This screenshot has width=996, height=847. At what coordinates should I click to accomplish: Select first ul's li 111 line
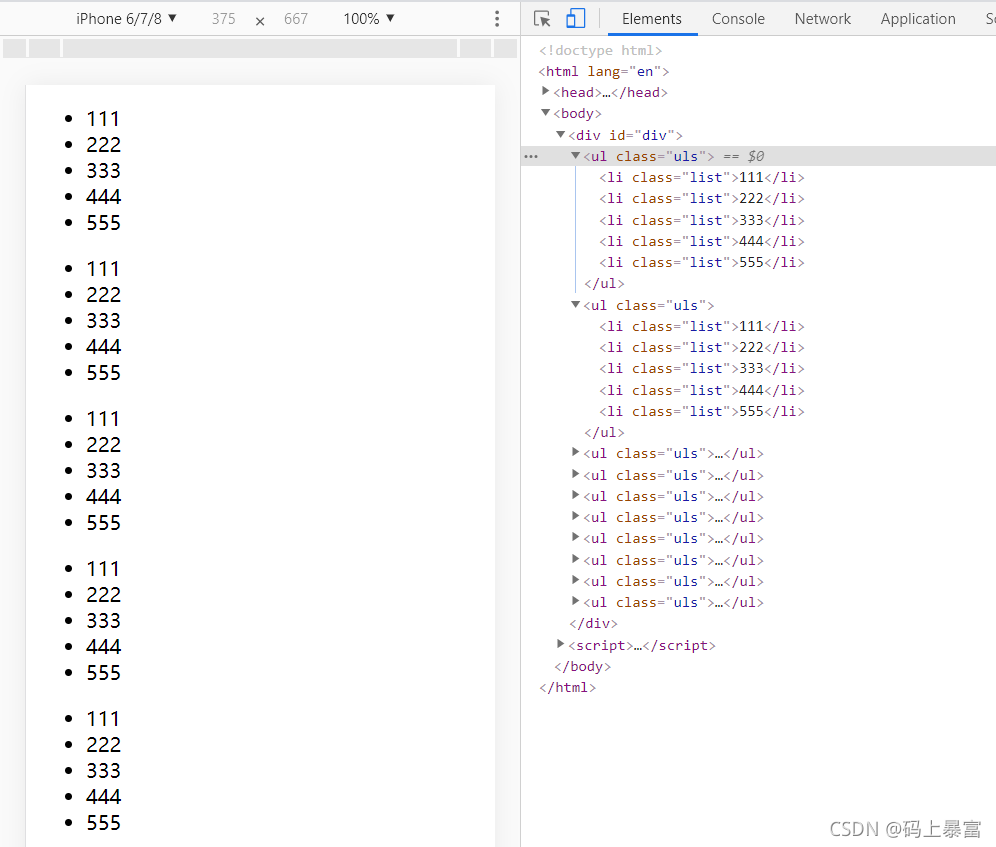coord(702,177)
